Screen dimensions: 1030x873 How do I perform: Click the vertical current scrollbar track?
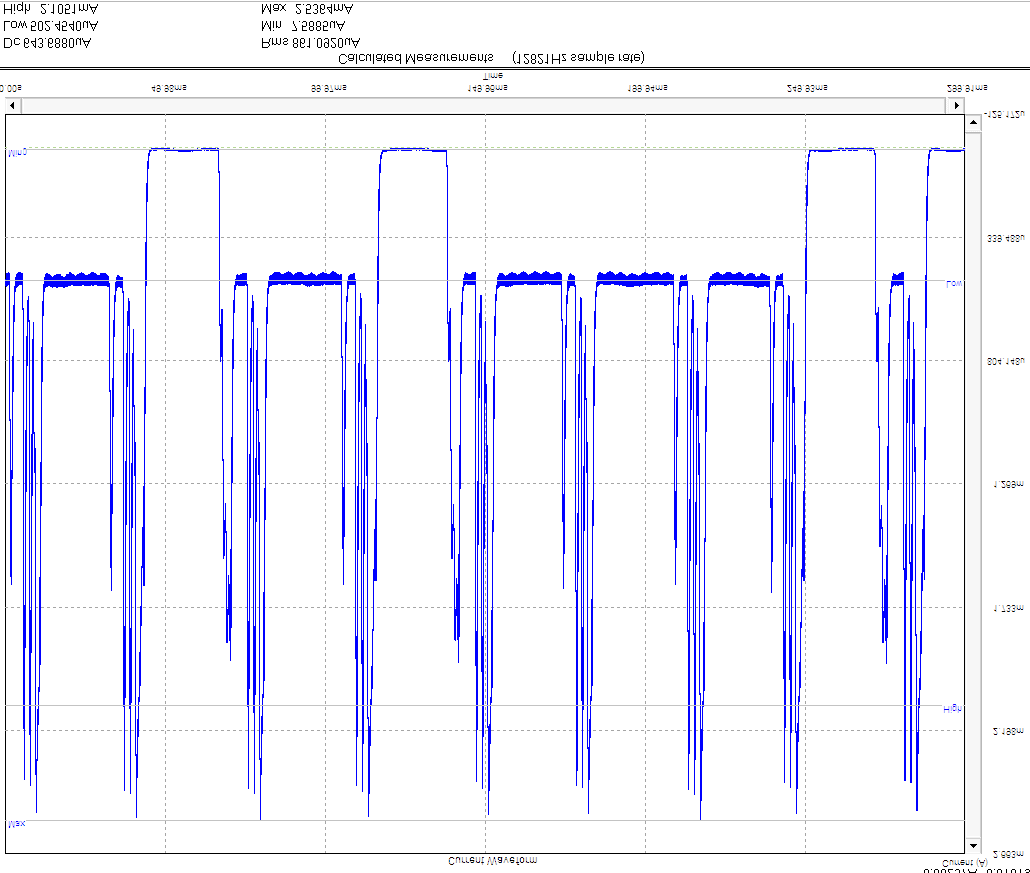tap(973, 485)
